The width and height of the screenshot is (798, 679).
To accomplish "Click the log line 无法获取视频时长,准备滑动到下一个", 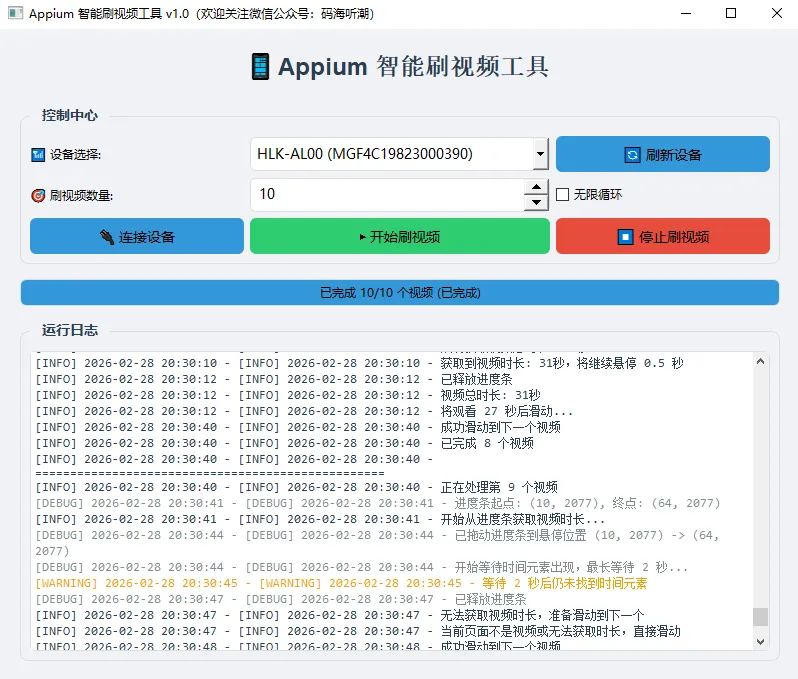I will click(340, 615).
